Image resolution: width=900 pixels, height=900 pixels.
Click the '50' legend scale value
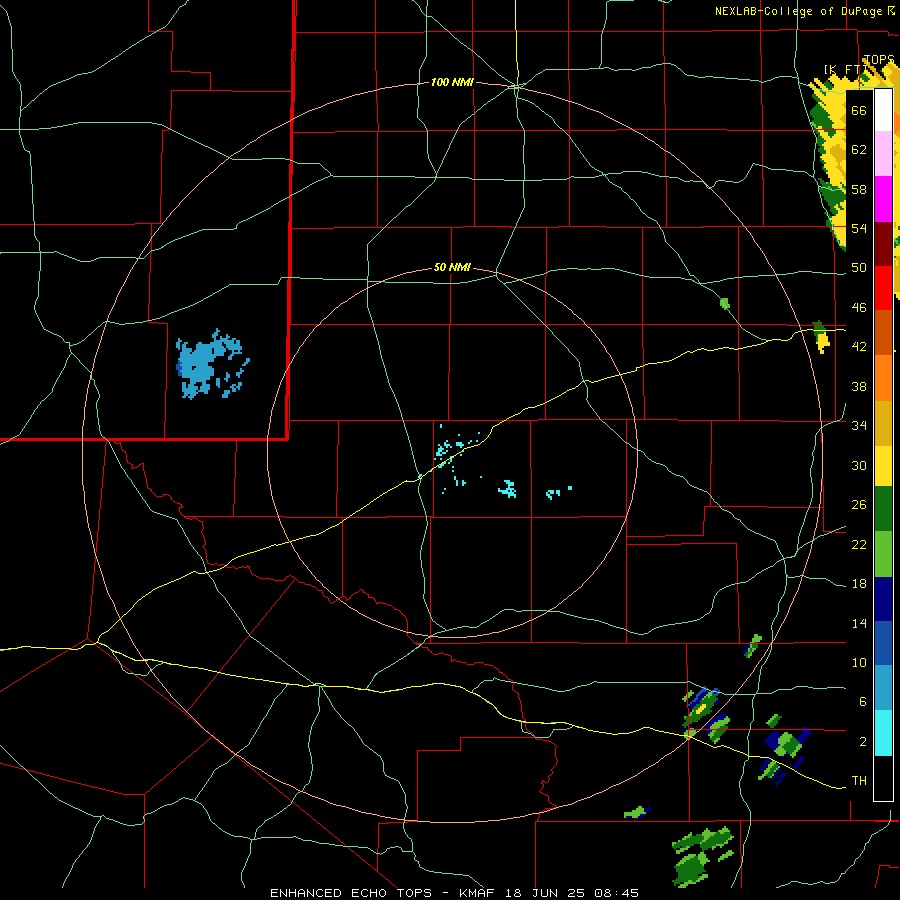[x=859, y=268]
